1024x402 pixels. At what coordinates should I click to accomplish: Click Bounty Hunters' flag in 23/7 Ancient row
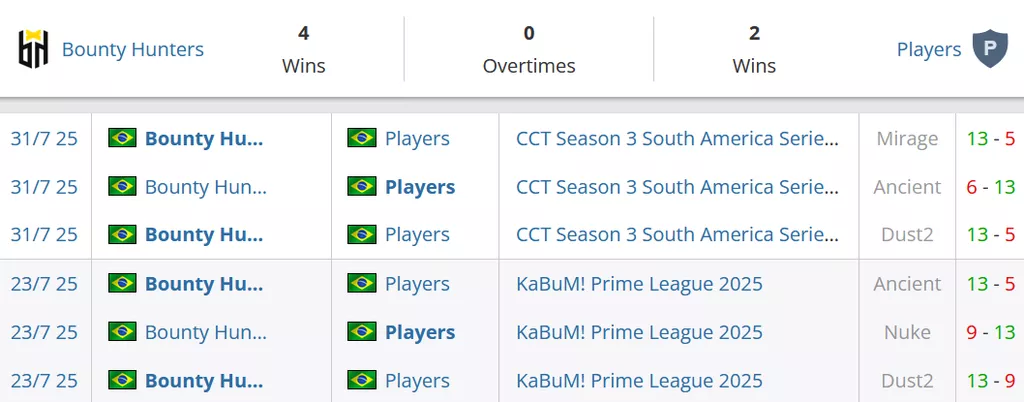coord(123,284)
